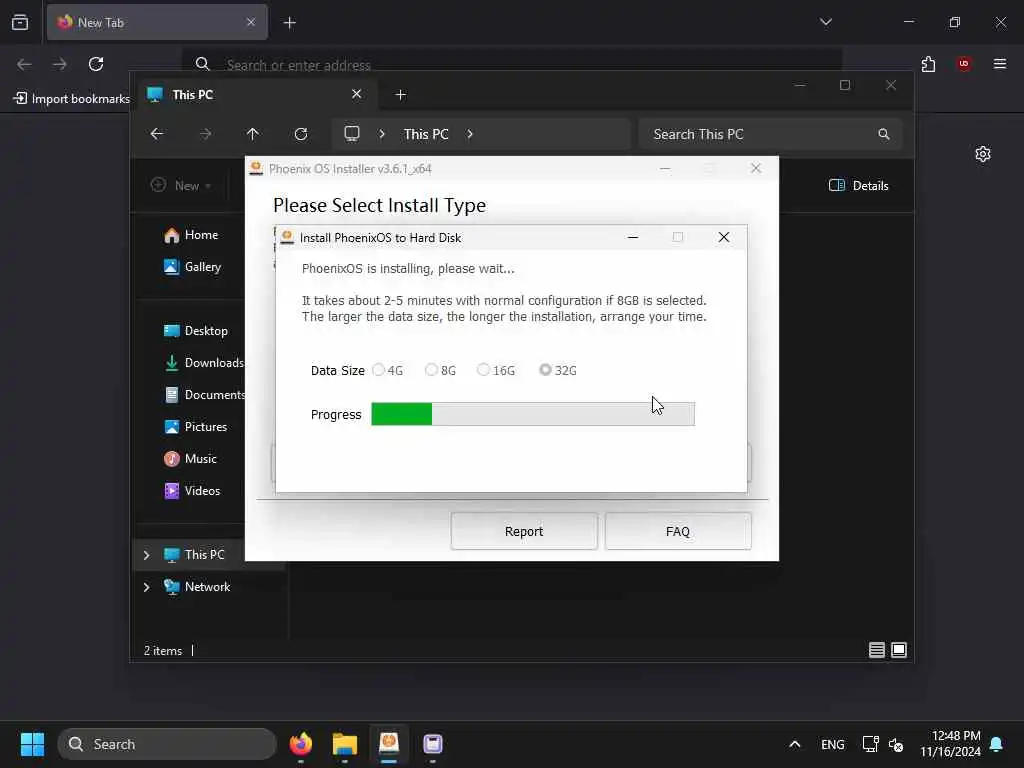Screen dimensions: 1024x768
Task: Expand chevron before This PC in breadcrumb
Action: point(382,134)
